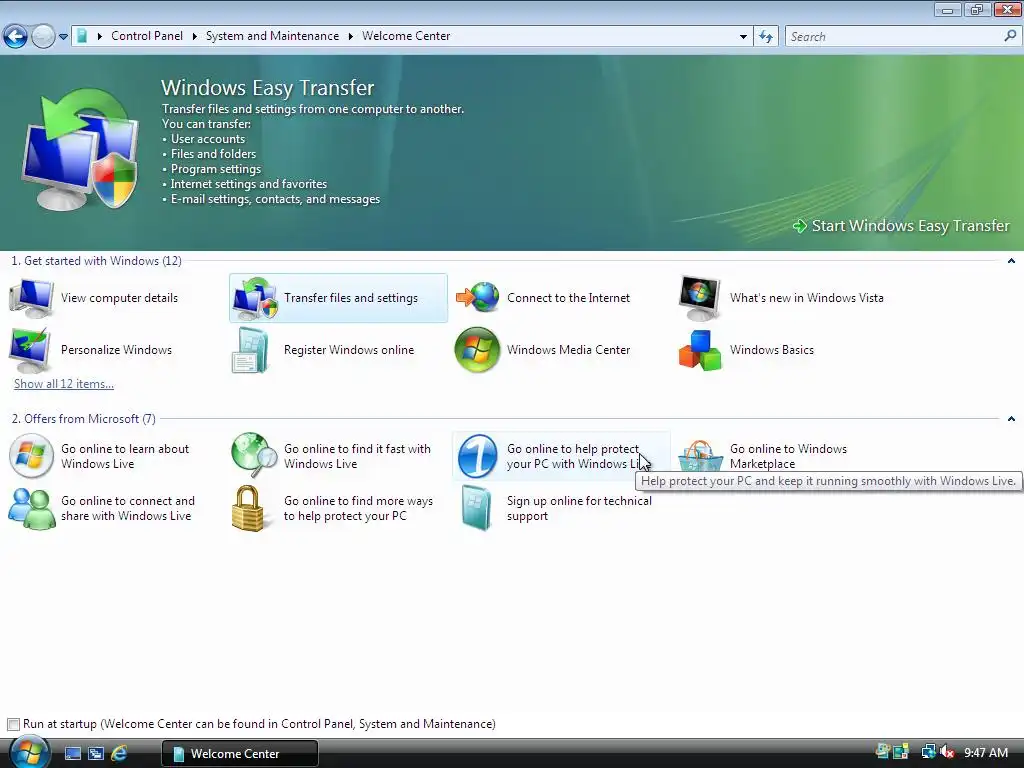Click Control Panel breadcrumb
The image size is (1024, 768).
pos(147,36)
